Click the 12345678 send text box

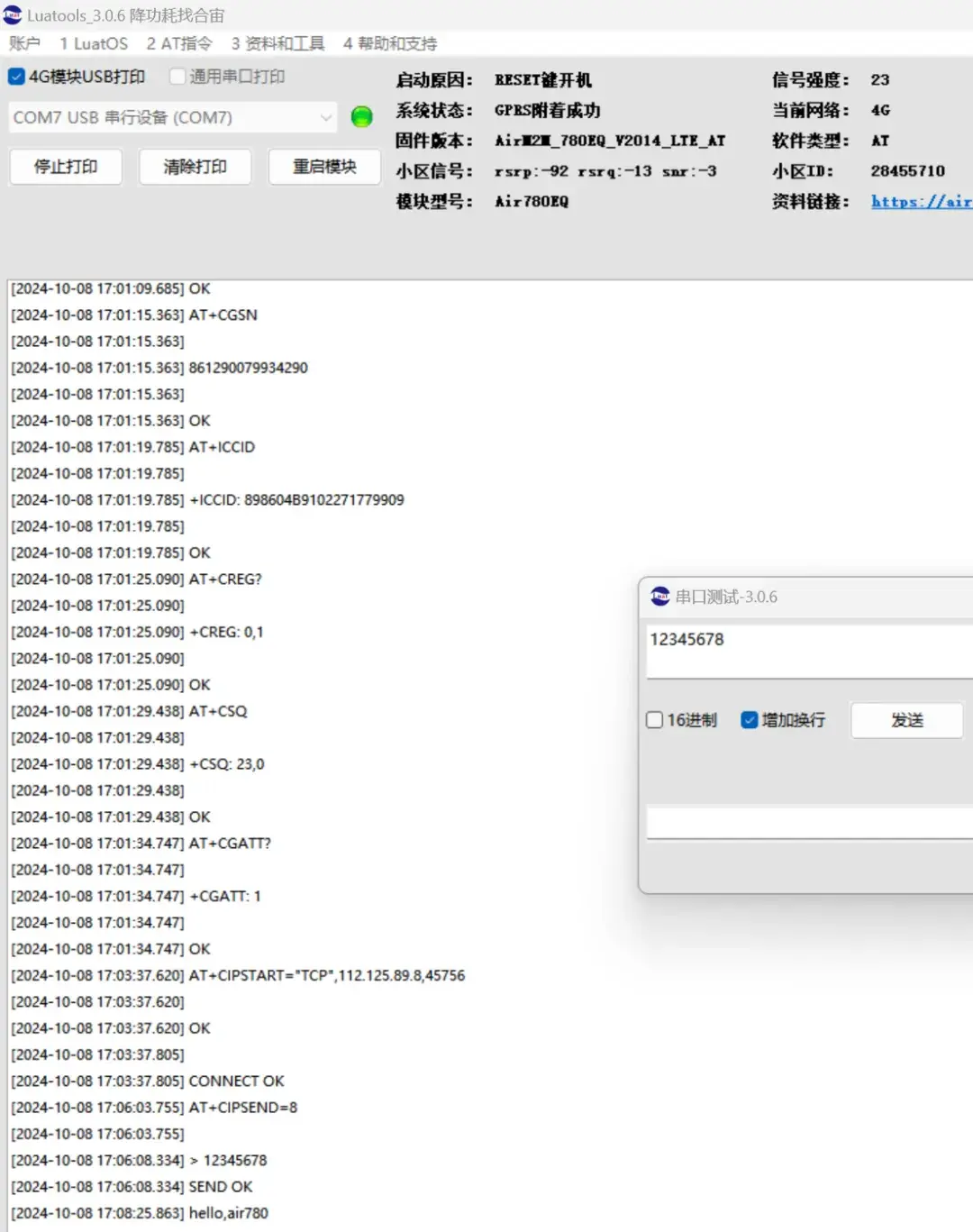click(809, 651)
